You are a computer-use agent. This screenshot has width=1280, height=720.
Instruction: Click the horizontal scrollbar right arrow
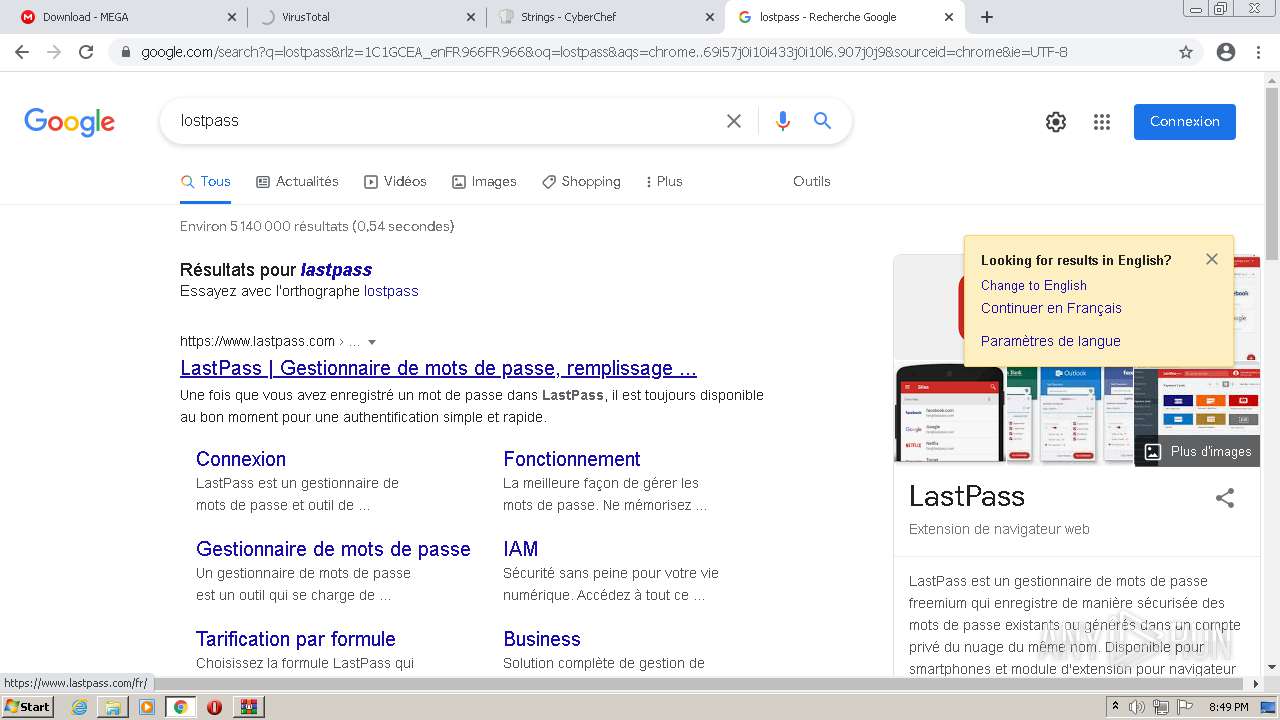coord(1256,684)
